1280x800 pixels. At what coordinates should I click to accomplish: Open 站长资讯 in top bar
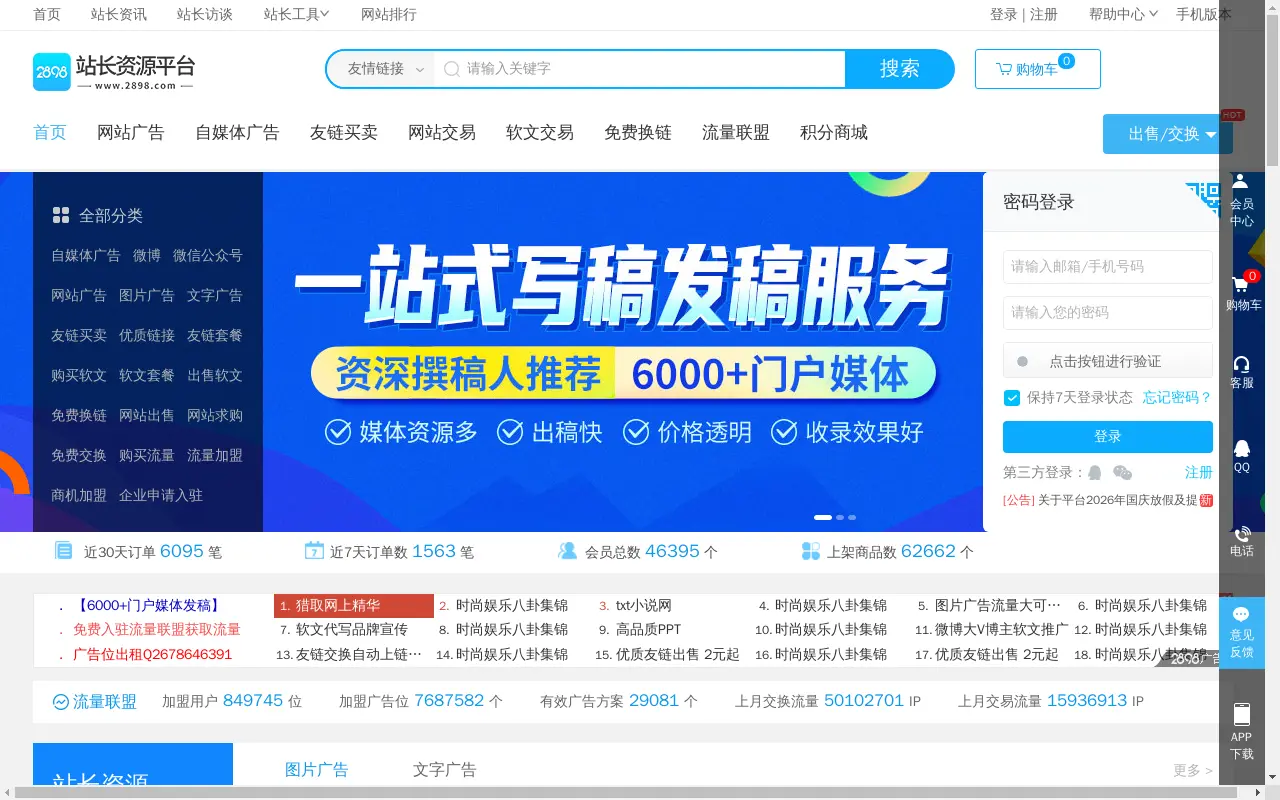pyautogui.click(x=118, y=14)
